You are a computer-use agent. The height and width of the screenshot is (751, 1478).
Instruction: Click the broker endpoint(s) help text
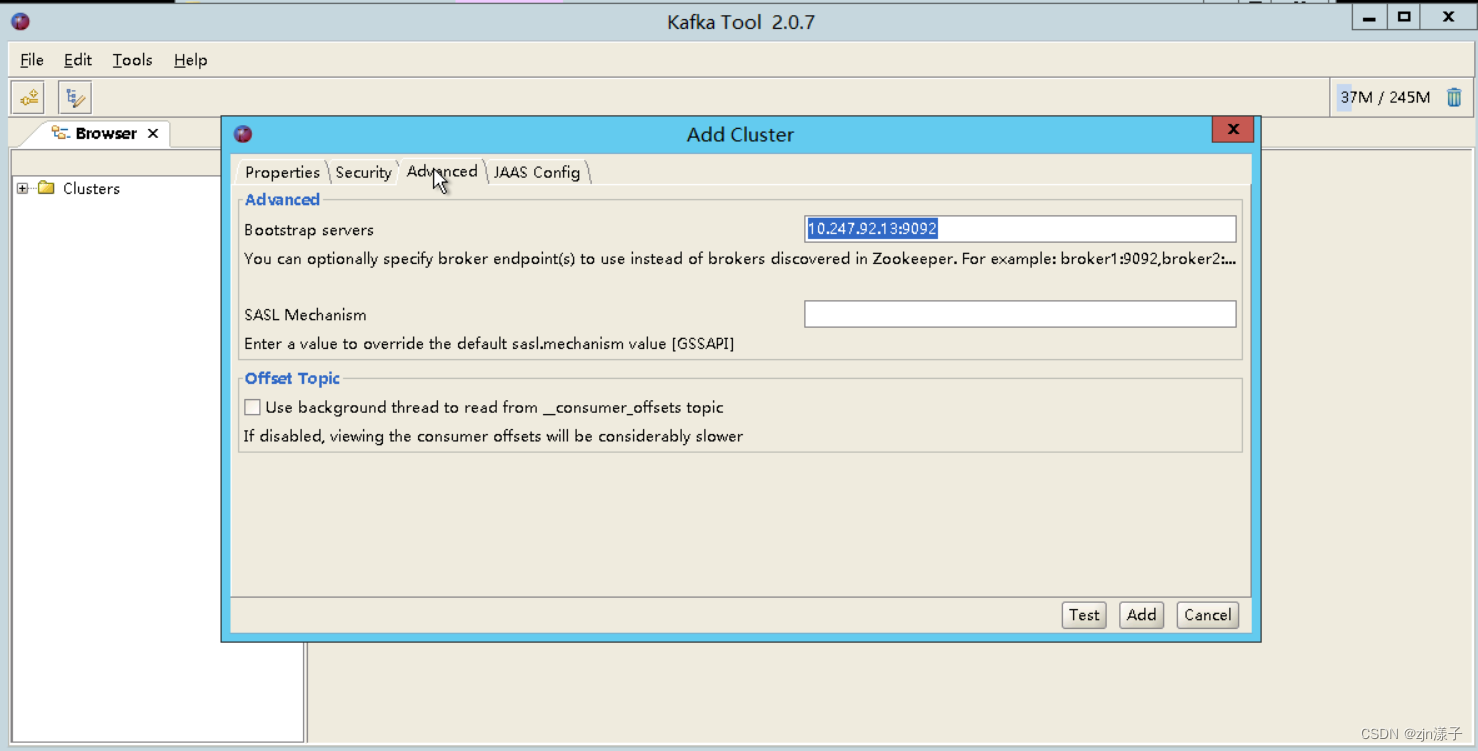coord(740,259)
